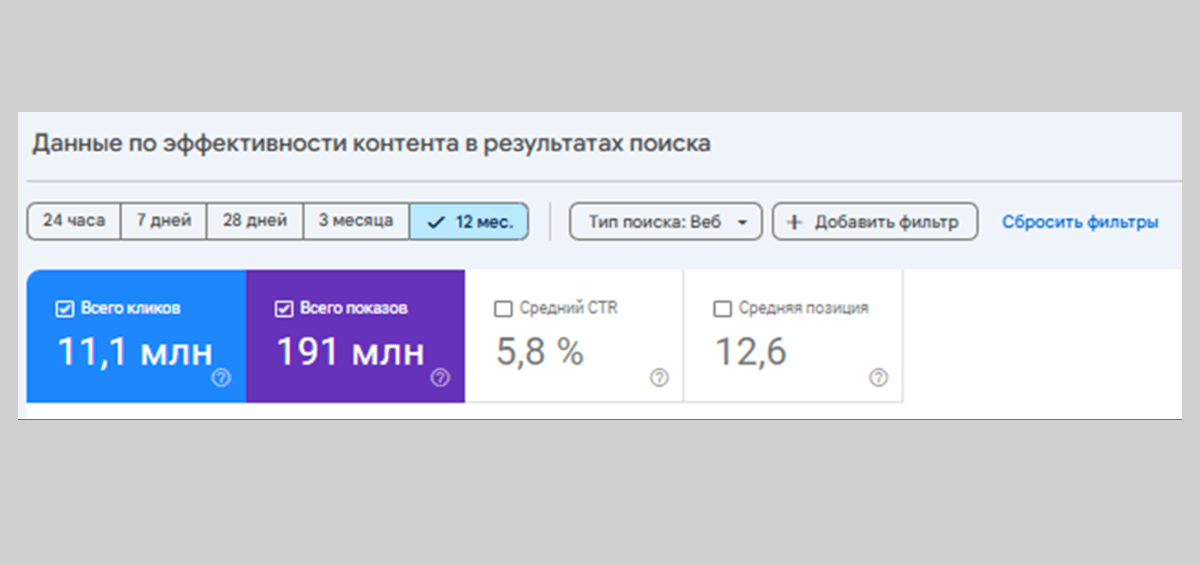
Task: Click plus icon in Добавить фильтр
Action: coord(794,222)
